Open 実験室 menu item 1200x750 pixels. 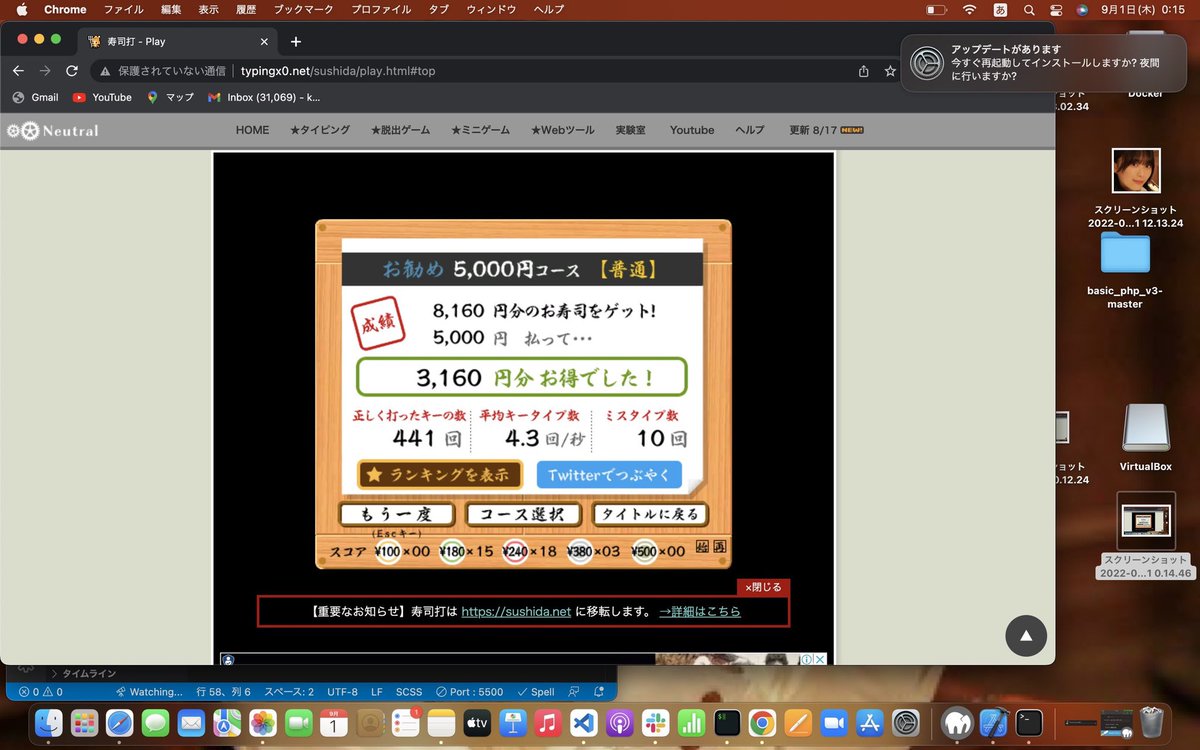point(630,130)
